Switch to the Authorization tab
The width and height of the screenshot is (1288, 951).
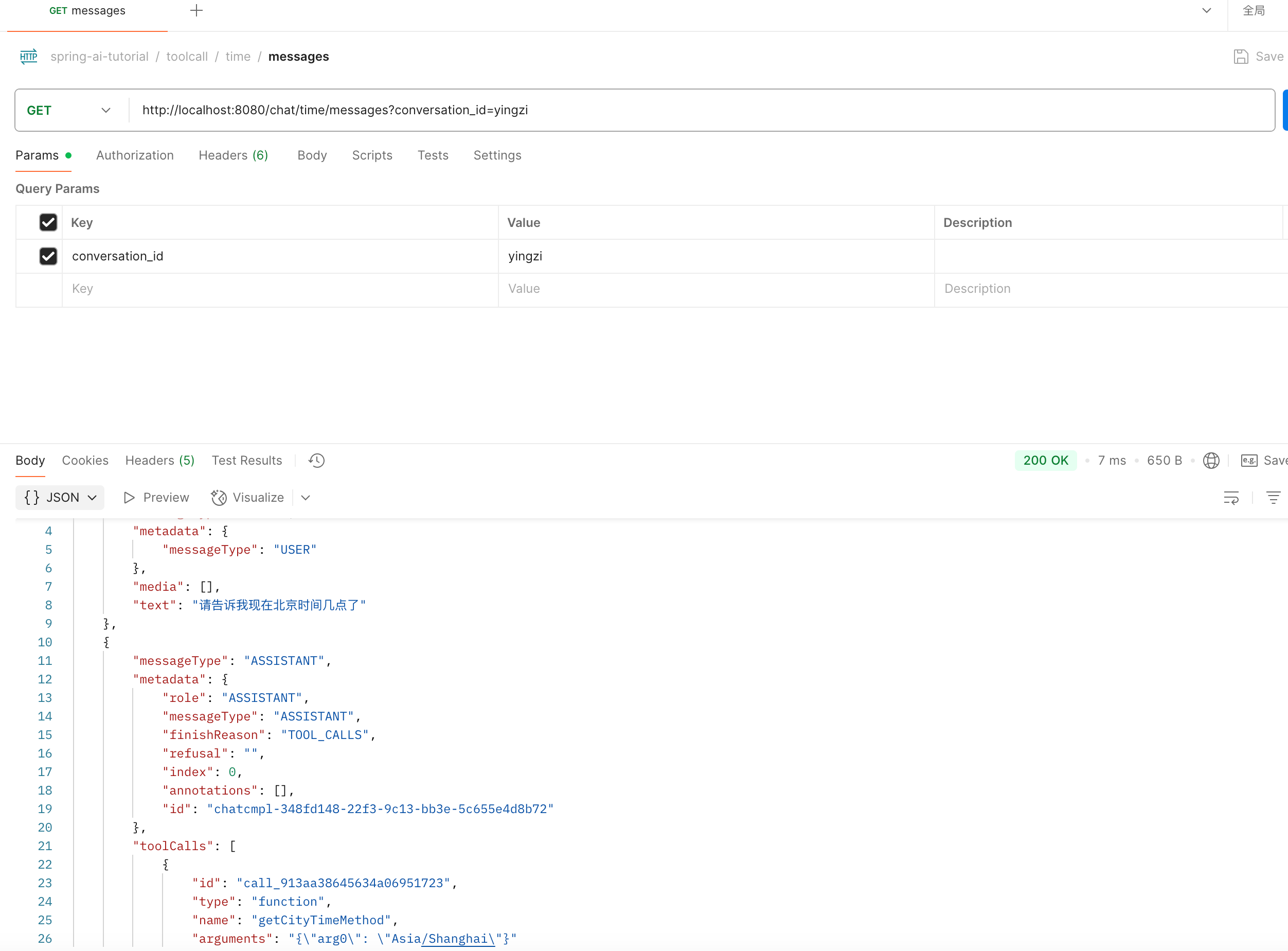[135, 155]
